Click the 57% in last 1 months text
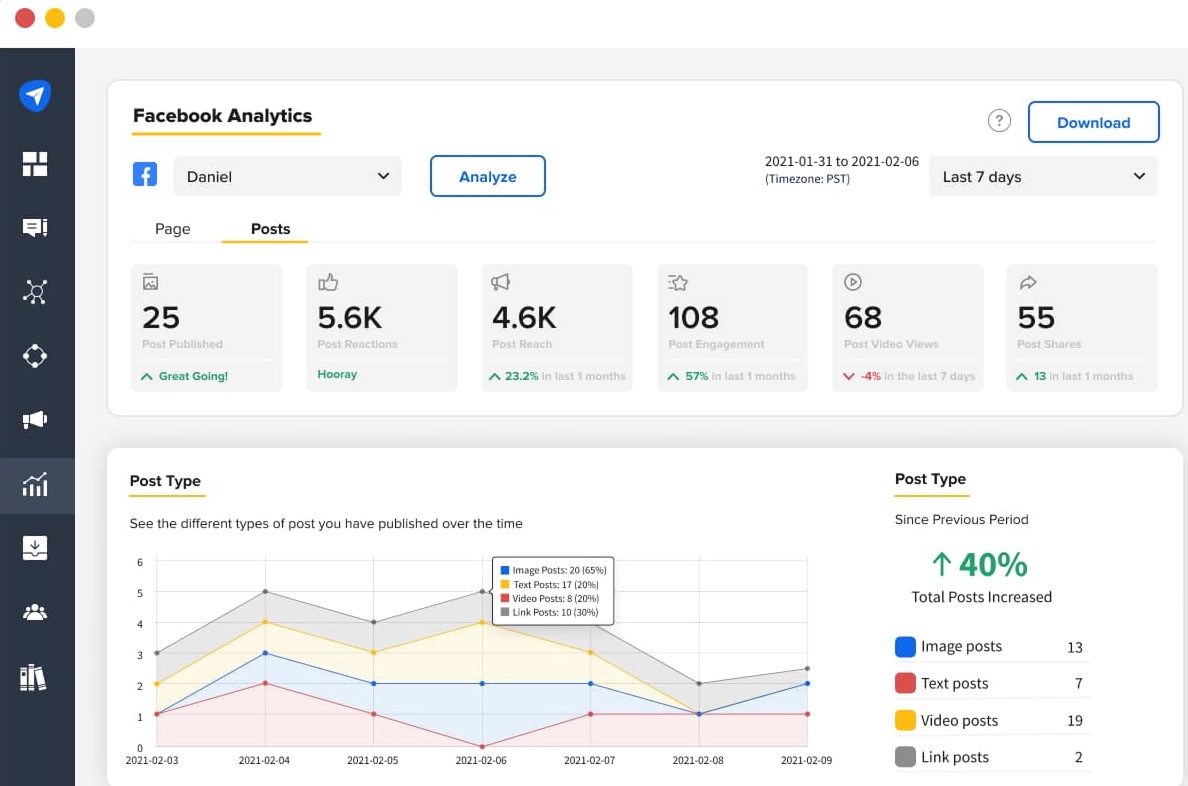The width and height of the screenshot is (1188, 786). click(x=740, y=376)
